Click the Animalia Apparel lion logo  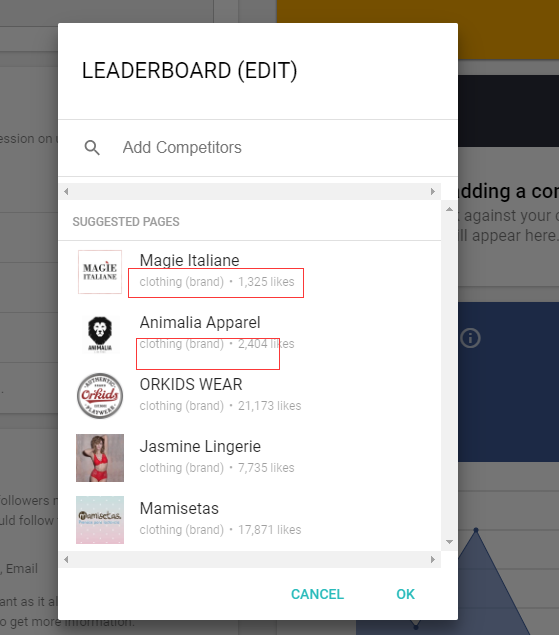100,334
